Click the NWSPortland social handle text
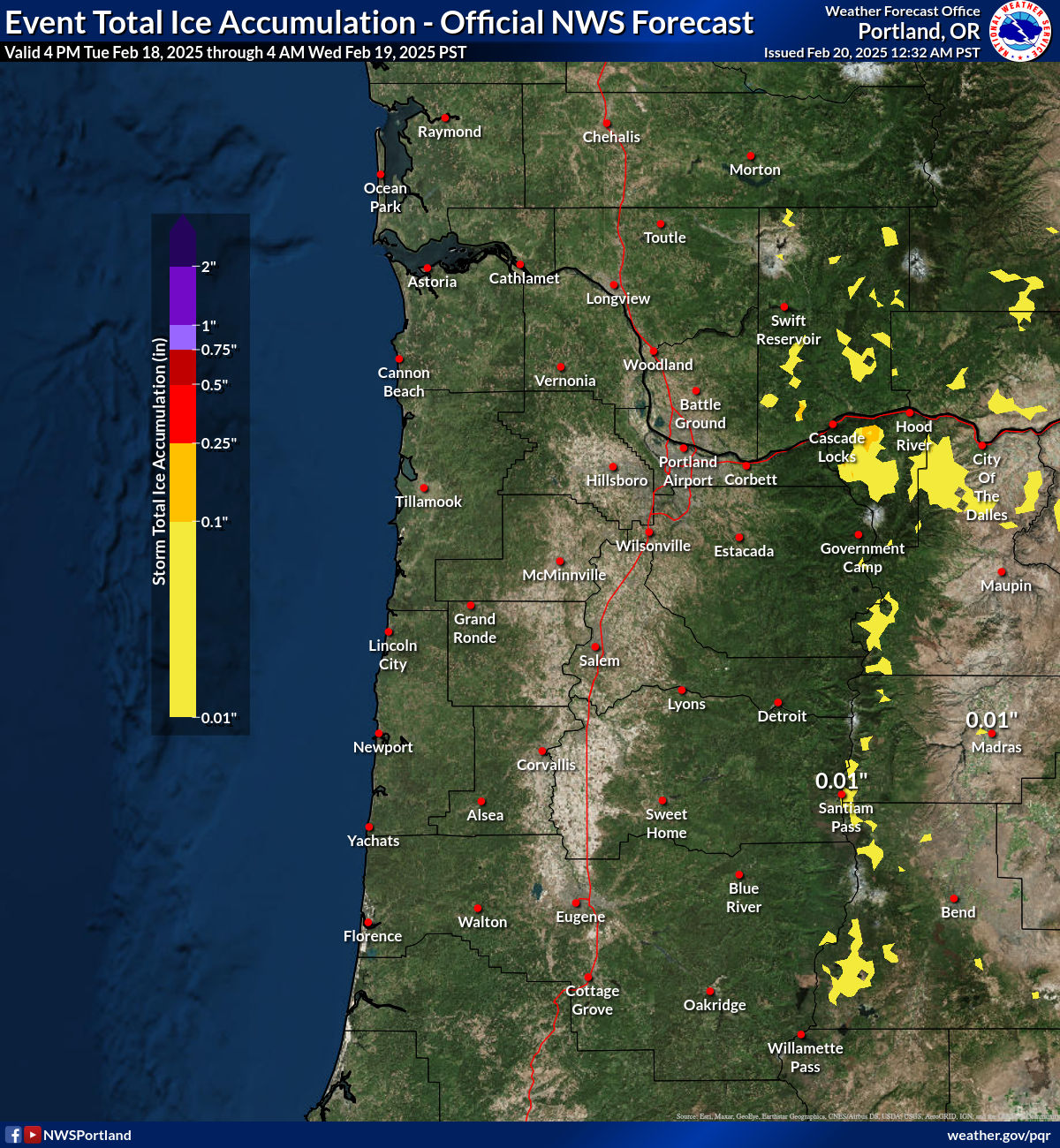The width and height of the screenshot is (1060, 1148). point(87,1135)
